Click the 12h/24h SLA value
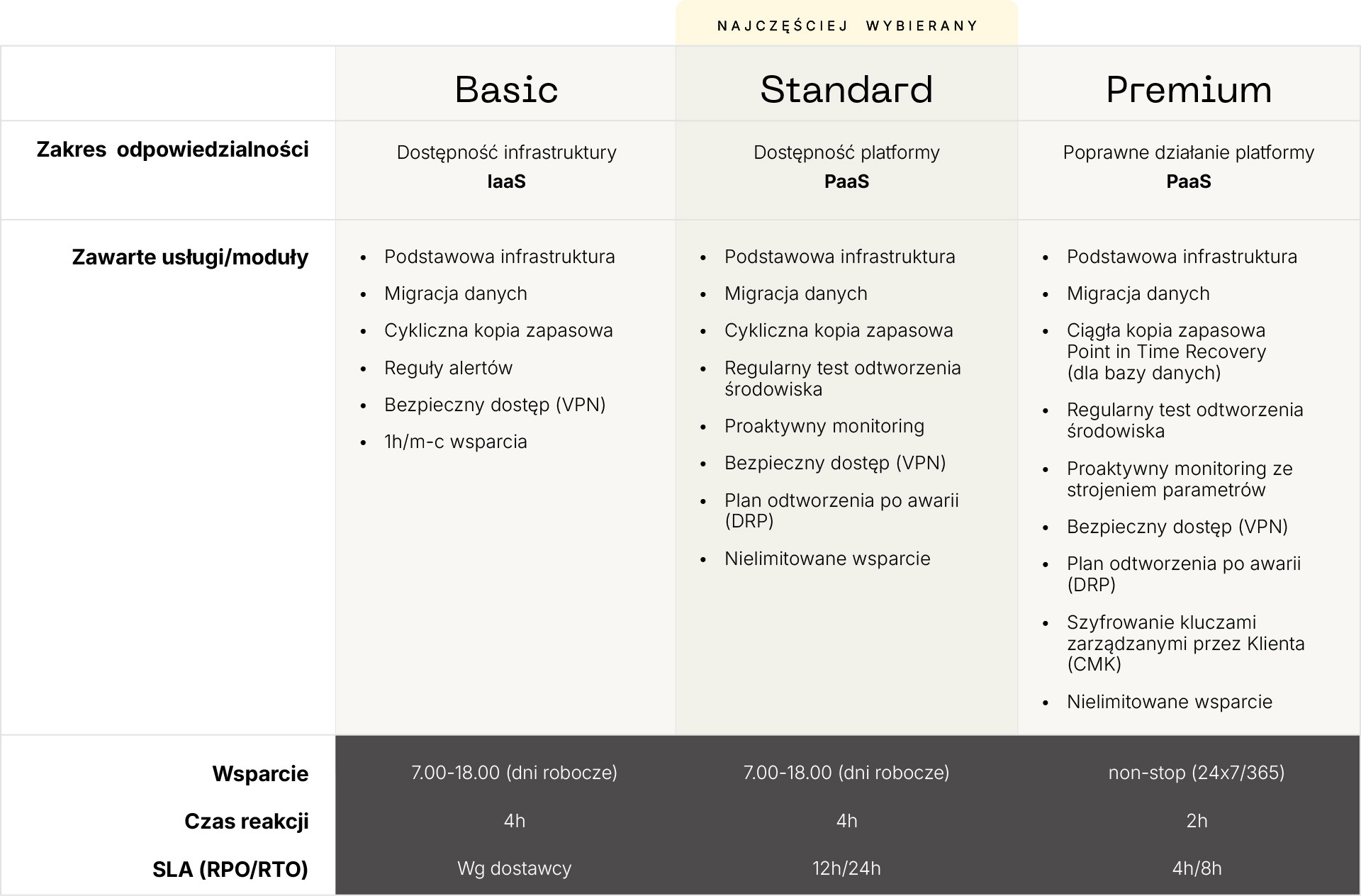 [x=846, y=868]
